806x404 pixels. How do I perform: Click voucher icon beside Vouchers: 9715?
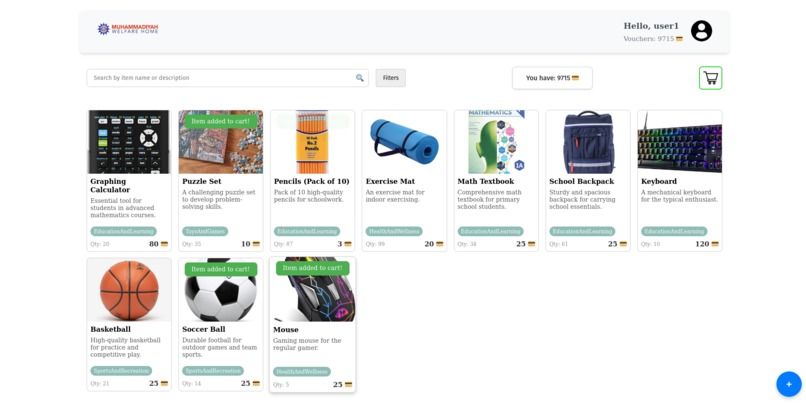click(x=679, y=39)
